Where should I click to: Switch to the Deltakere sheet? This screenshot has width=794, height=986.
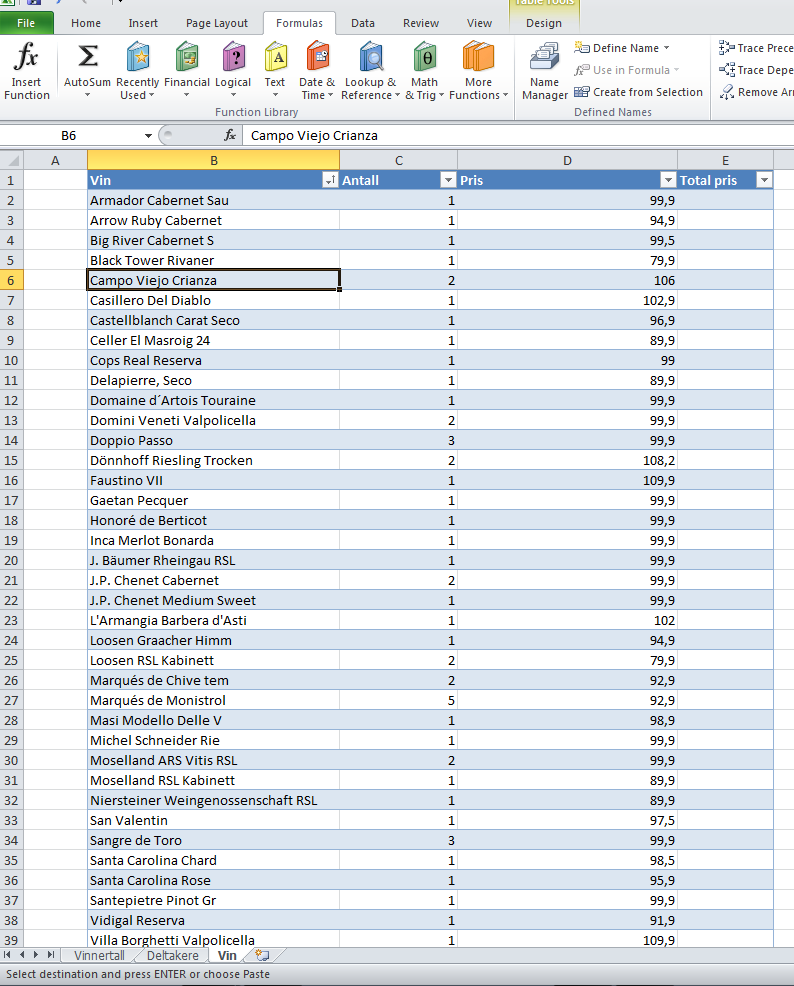pyautogui.click(x=173, y=956)
